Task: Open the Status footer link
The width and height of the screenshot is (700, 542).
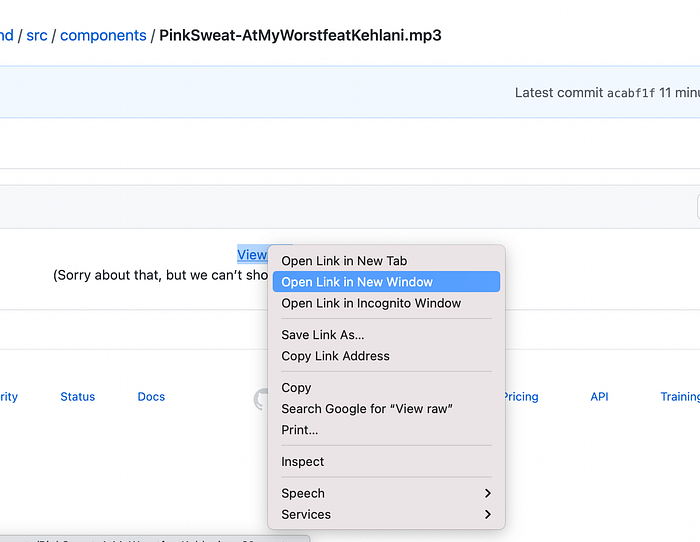Action: click(x=77, y=397)
